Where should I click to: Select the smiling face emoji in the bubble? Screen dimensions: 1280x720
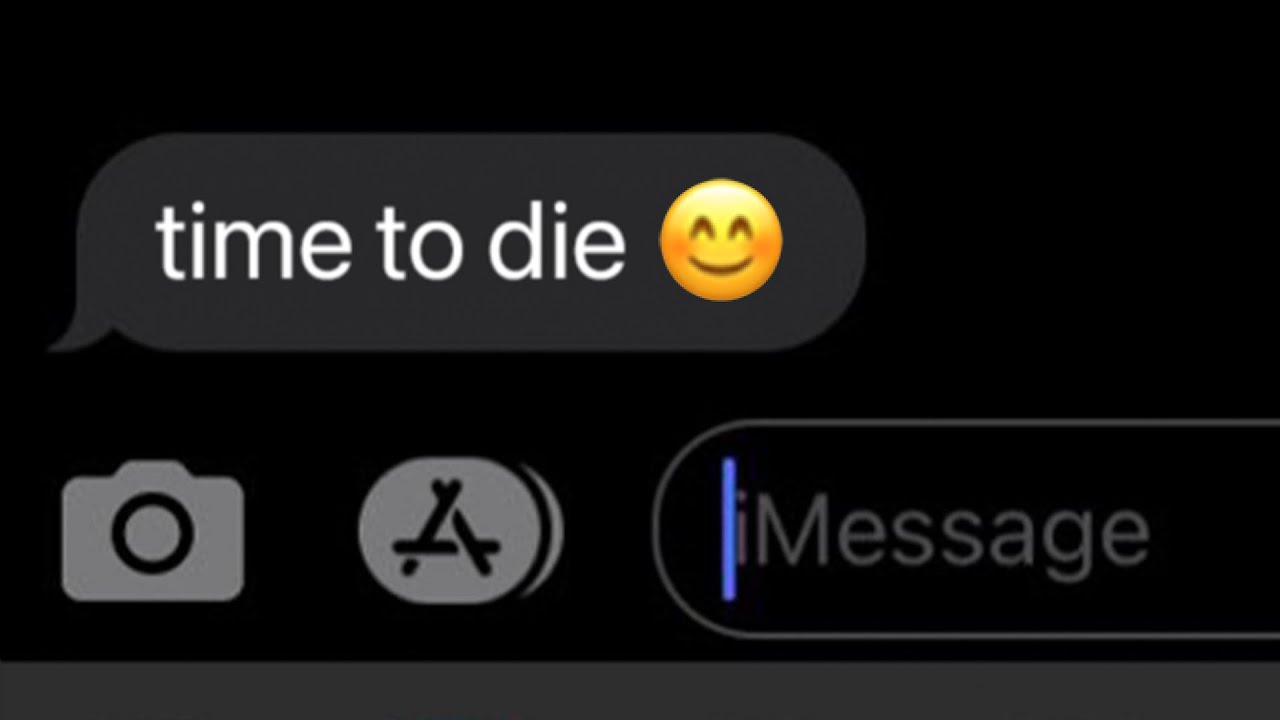tap(721, 240)
